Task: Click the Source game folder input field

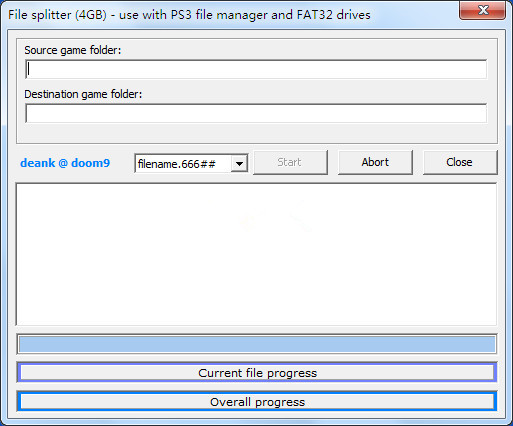Action: point(256,69)
